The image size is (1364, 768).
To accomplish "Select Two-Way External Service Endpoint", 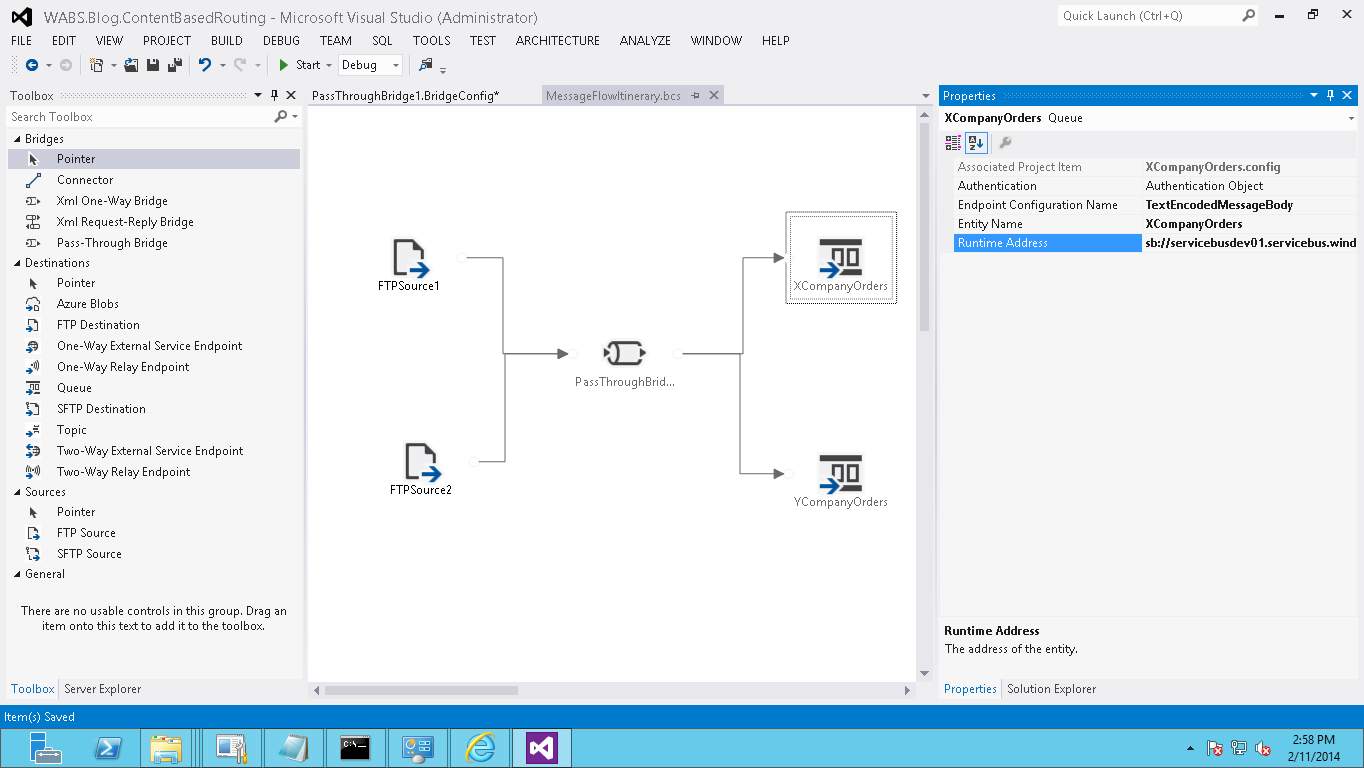I will point(150,451).
